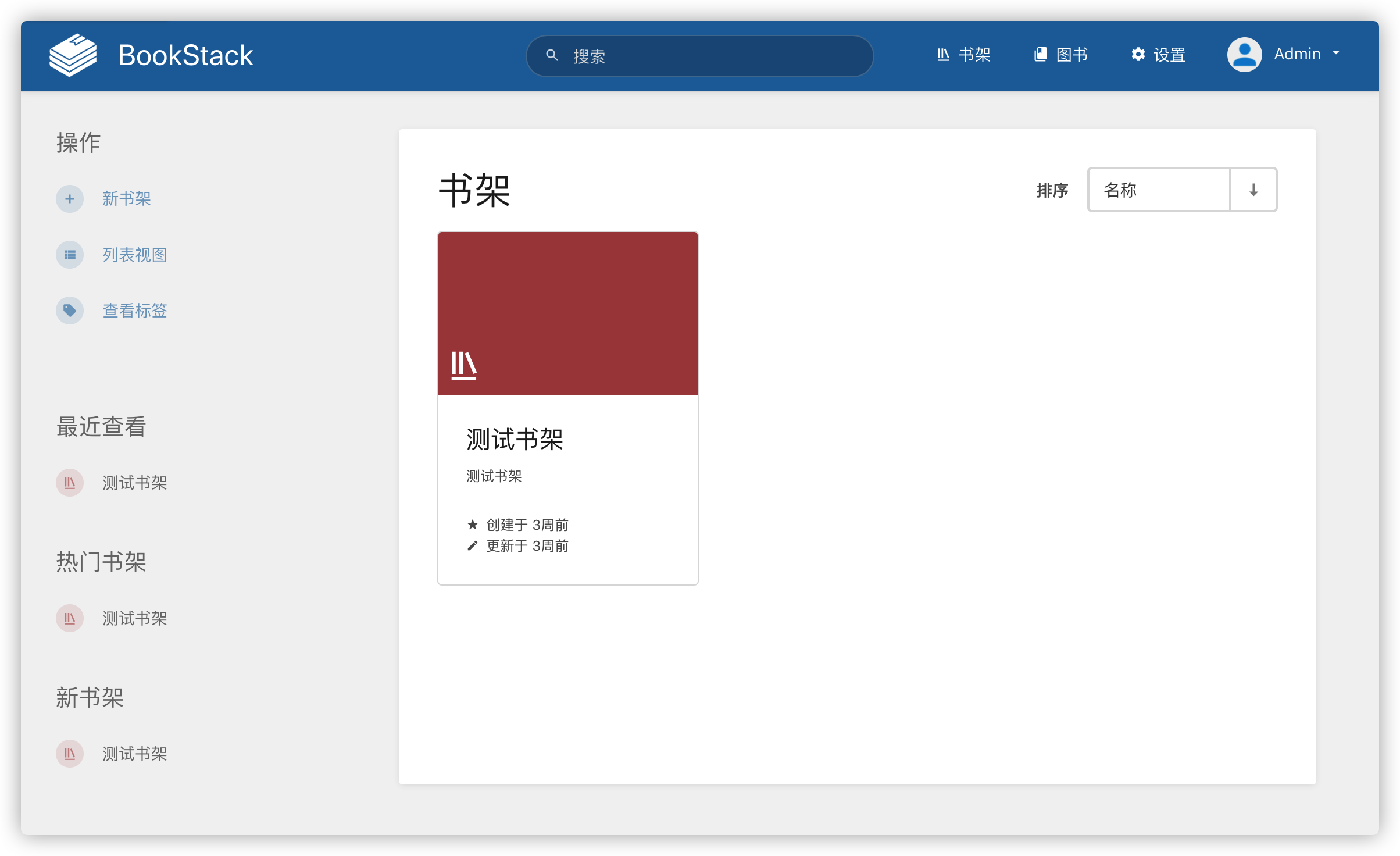The image size is (1400, 856).
Task: Click the white shelf icon on the red card cover
Action: pos(463,365)
